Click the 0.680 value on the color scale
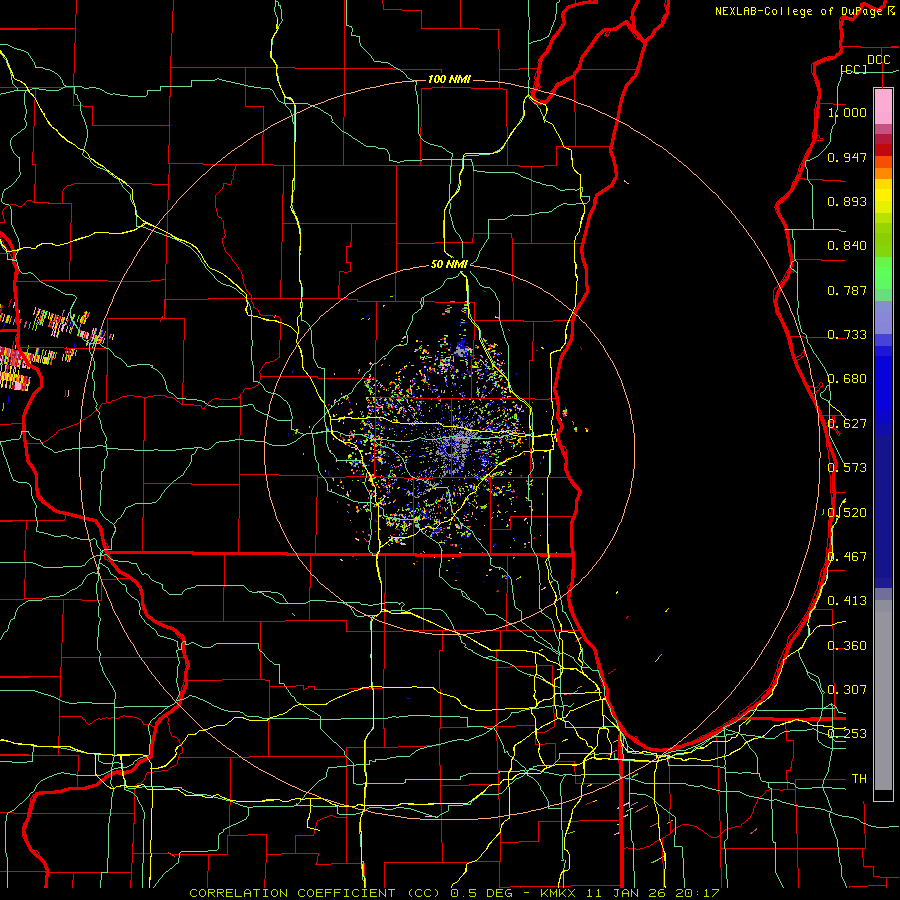Image resolution: width=900 pixels, height=900 pixels. pos(847,379)
